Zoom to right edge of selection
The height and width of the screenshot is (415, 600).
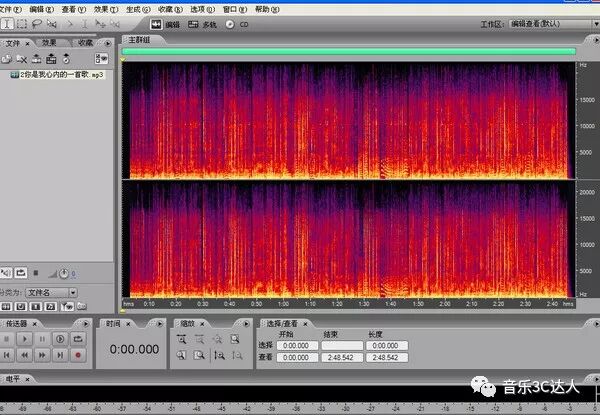point(199,355)
